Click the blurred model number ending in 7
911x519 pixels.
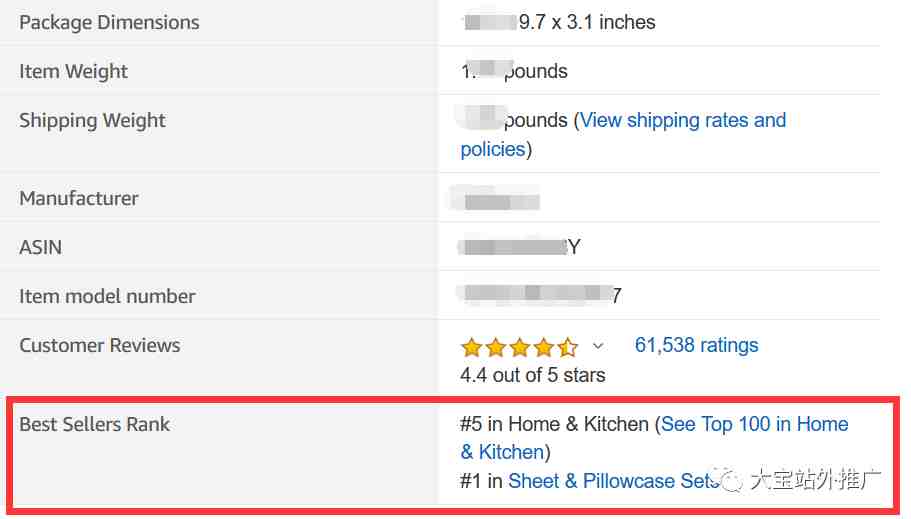click(x=540, y=295)
